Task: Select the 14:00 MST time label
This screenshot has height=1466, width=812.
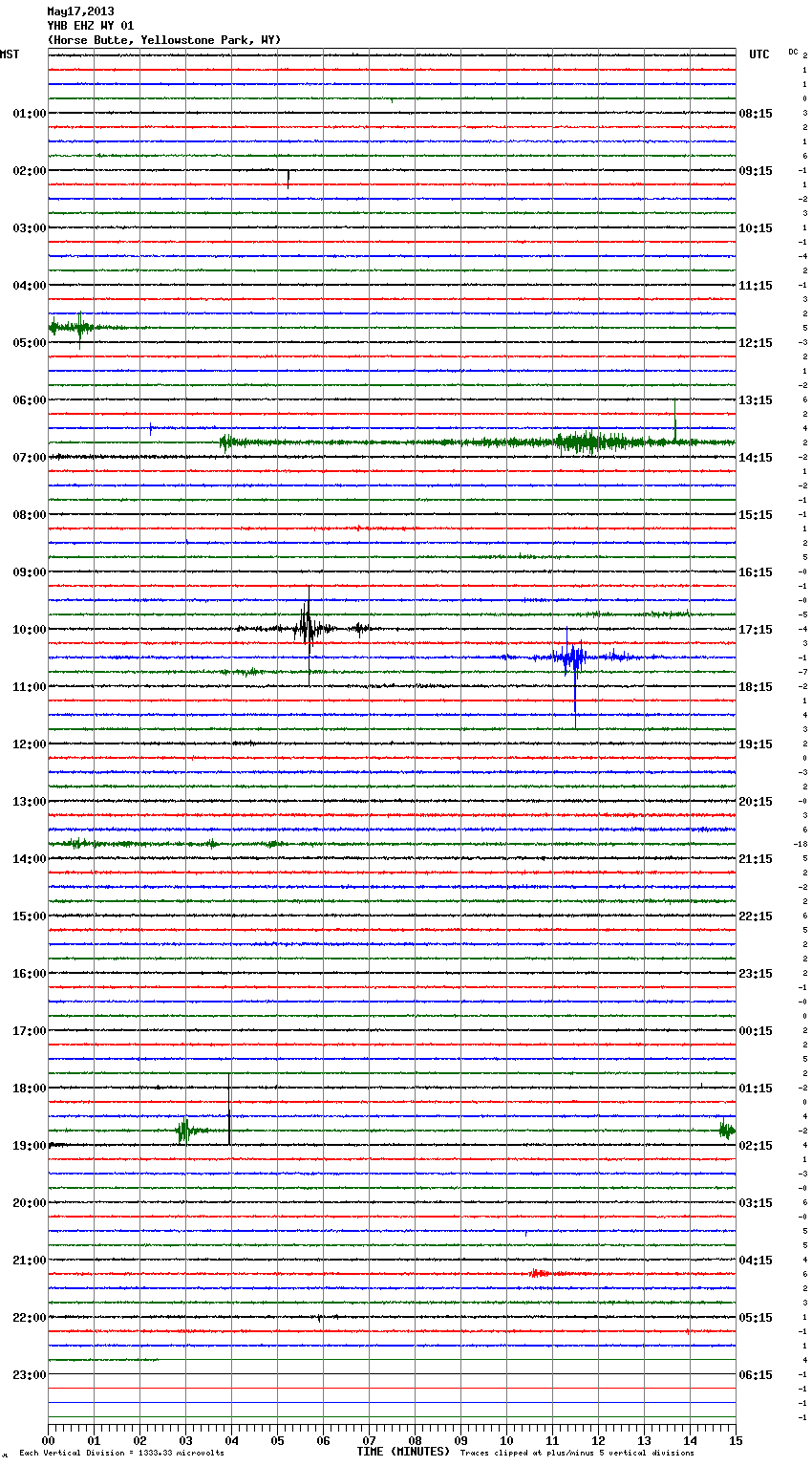Action: pyautogui.click(x=30, y=859)
